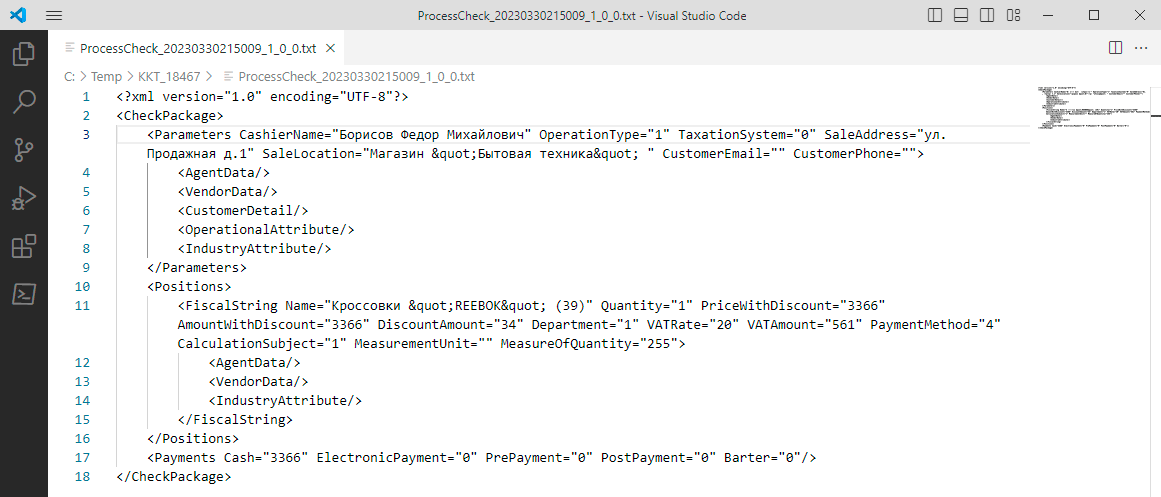Open the Temp breadcrumb folder
The image size is (1161, 497).
pyautogui.click(x=107, y=76)
